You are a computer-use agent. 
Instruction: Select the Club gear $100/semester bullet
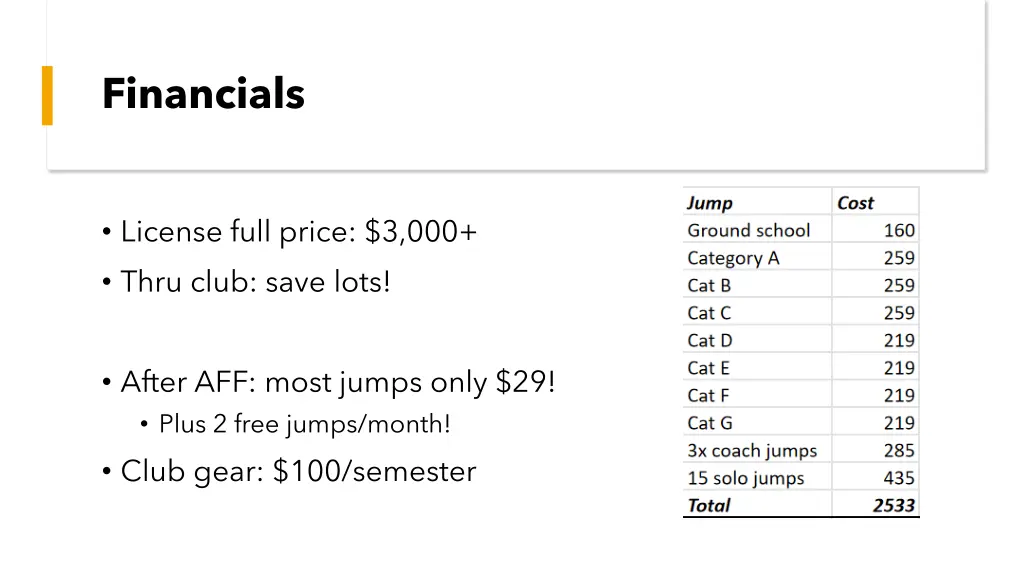[x=289, y=472]
